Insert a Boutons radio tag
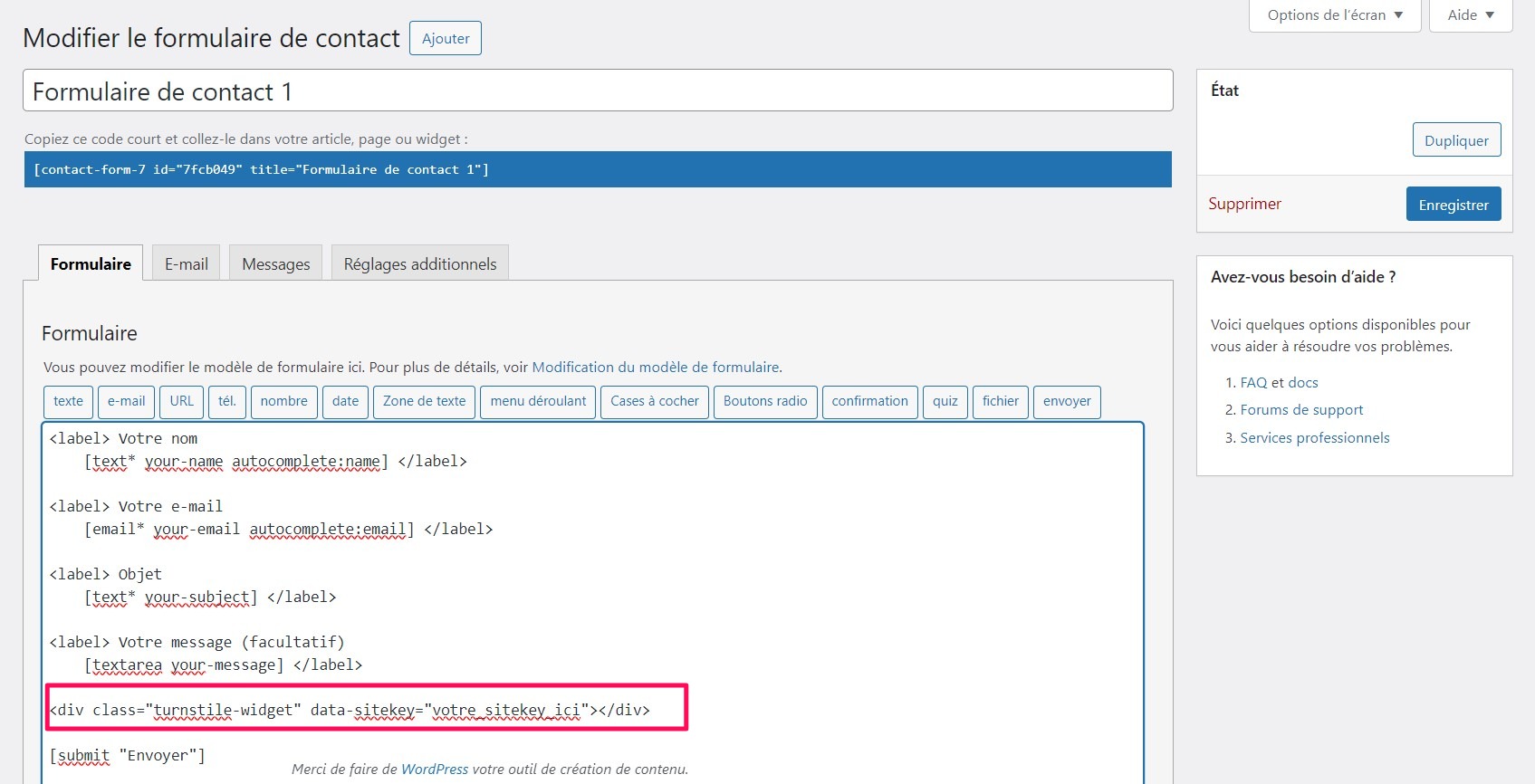Screen dimensions: 1535x784 coord(765,401)
